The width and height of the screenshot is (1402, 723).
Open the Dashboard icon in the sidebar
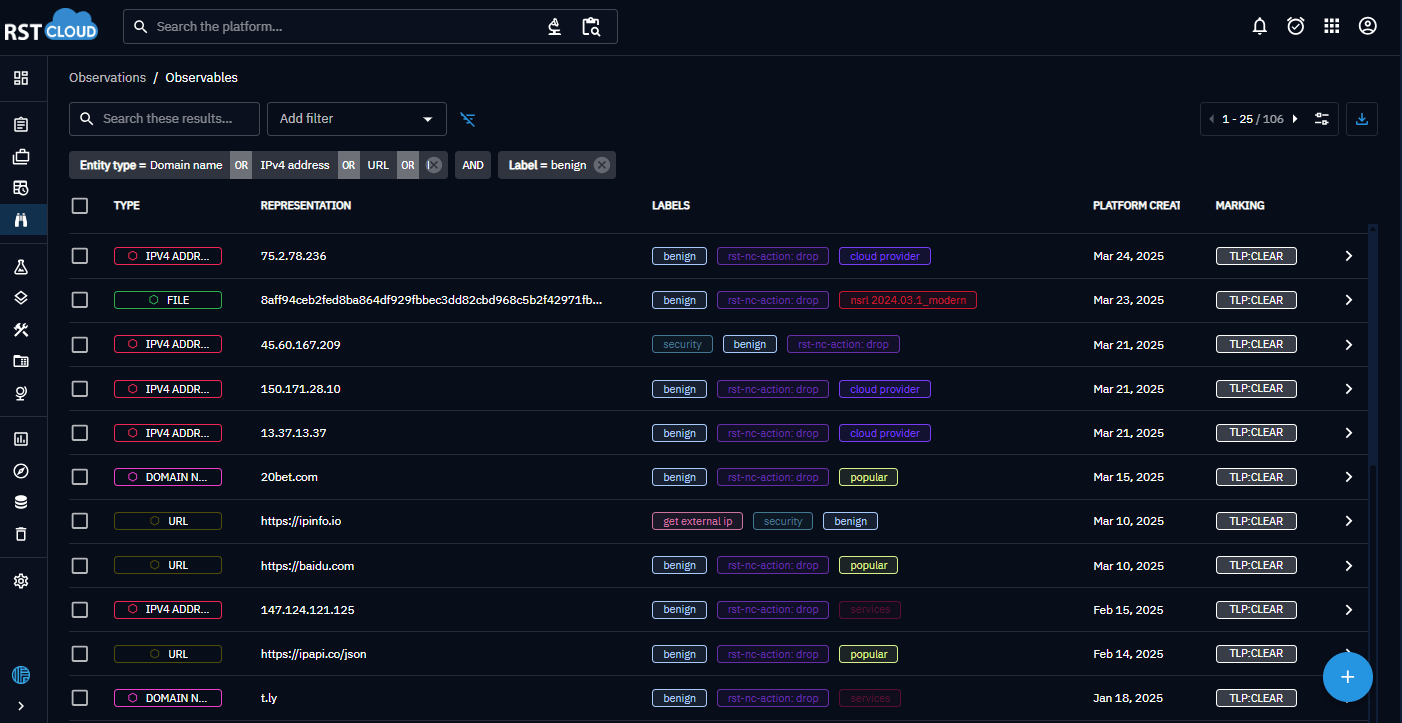(21, 78)
